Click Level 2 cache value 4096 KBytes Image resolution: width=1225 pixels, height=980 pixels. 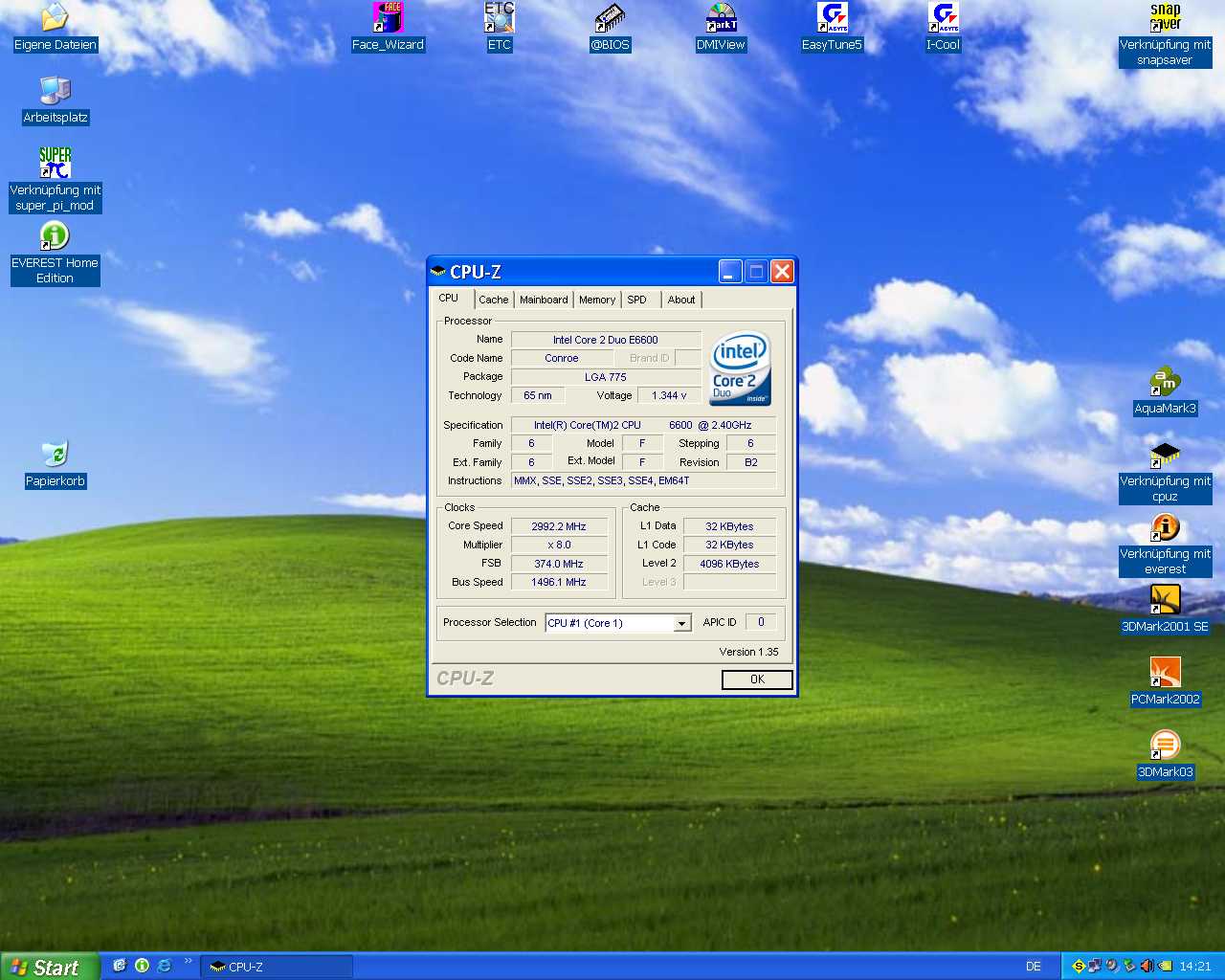tap(729, 564)
